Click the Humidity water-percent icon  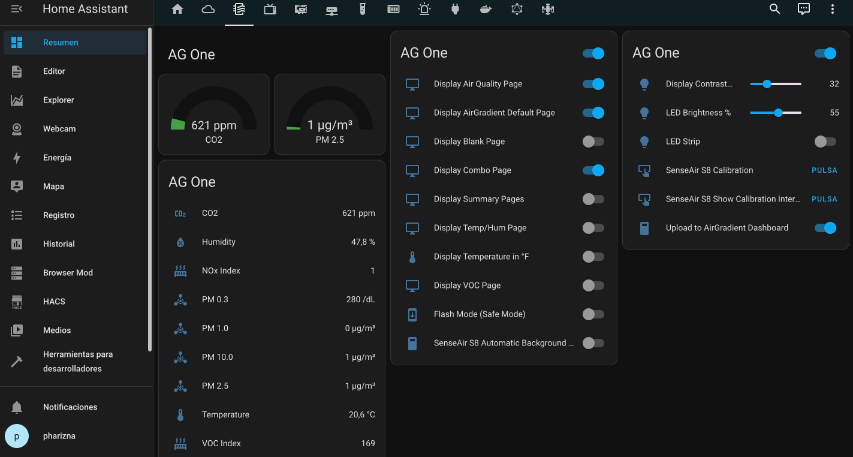(180, 242)
